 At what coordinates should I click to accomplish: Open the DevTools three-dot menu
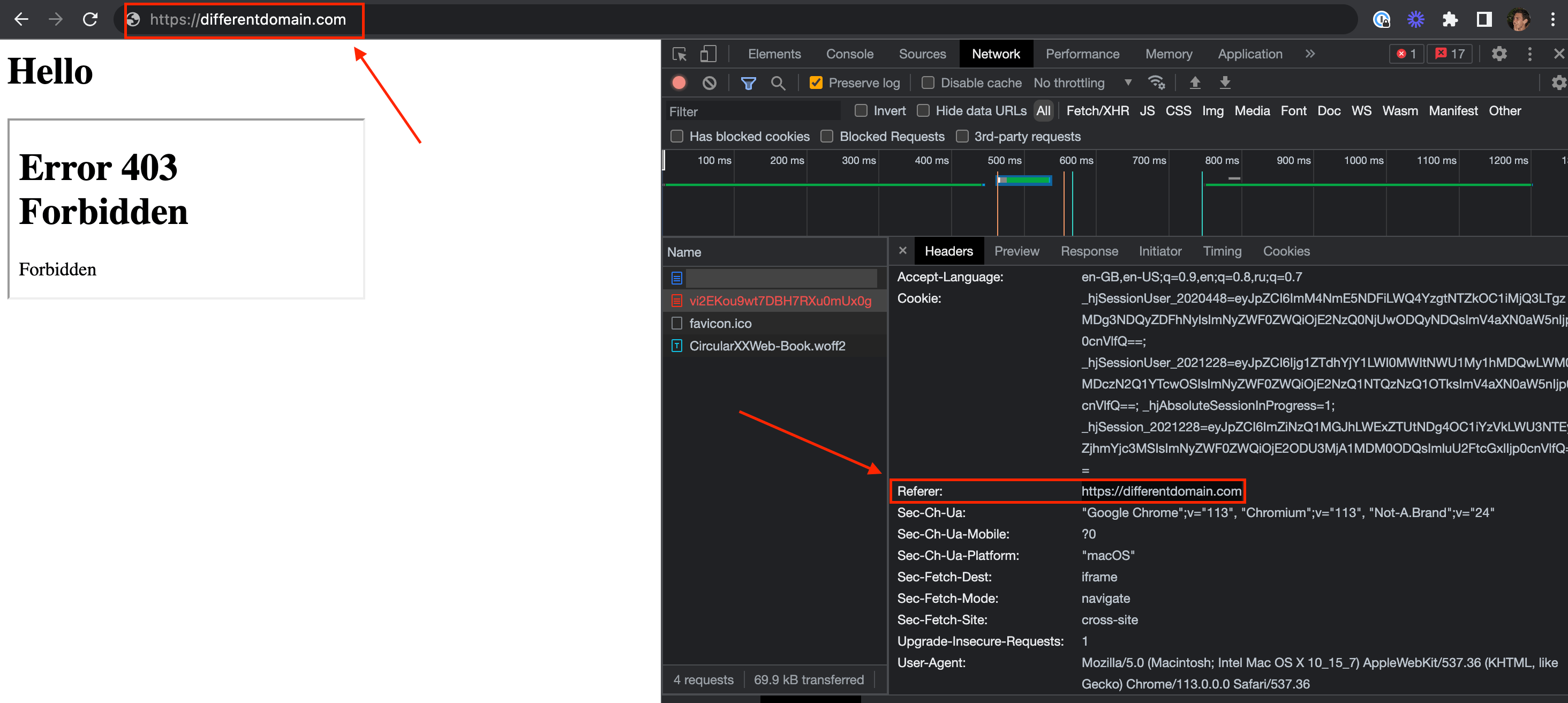[x=1529, y=54]
